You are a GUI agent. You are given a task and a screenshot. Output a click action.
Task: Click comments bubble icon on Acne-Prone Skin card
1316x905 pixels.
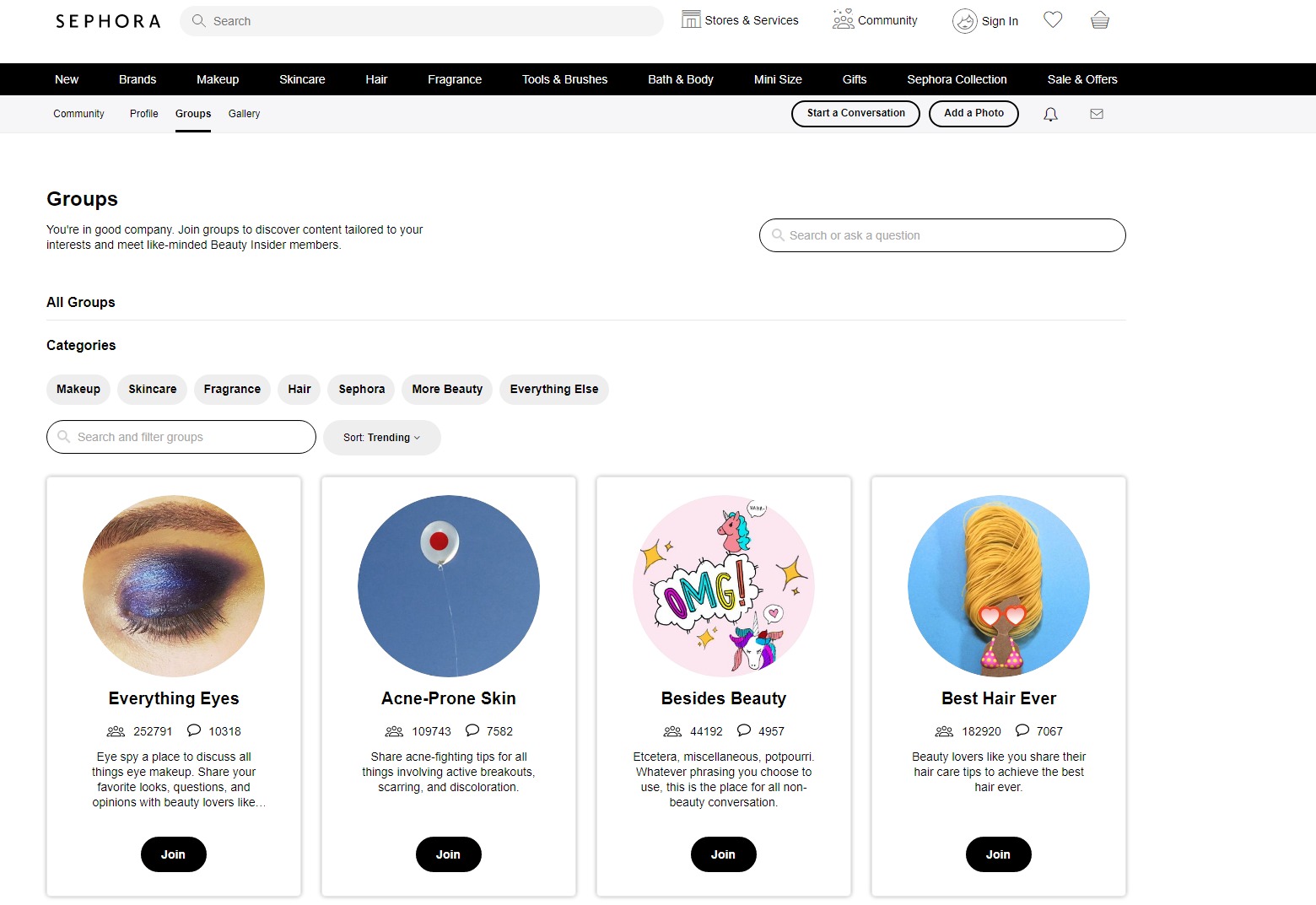coord(472,730)
